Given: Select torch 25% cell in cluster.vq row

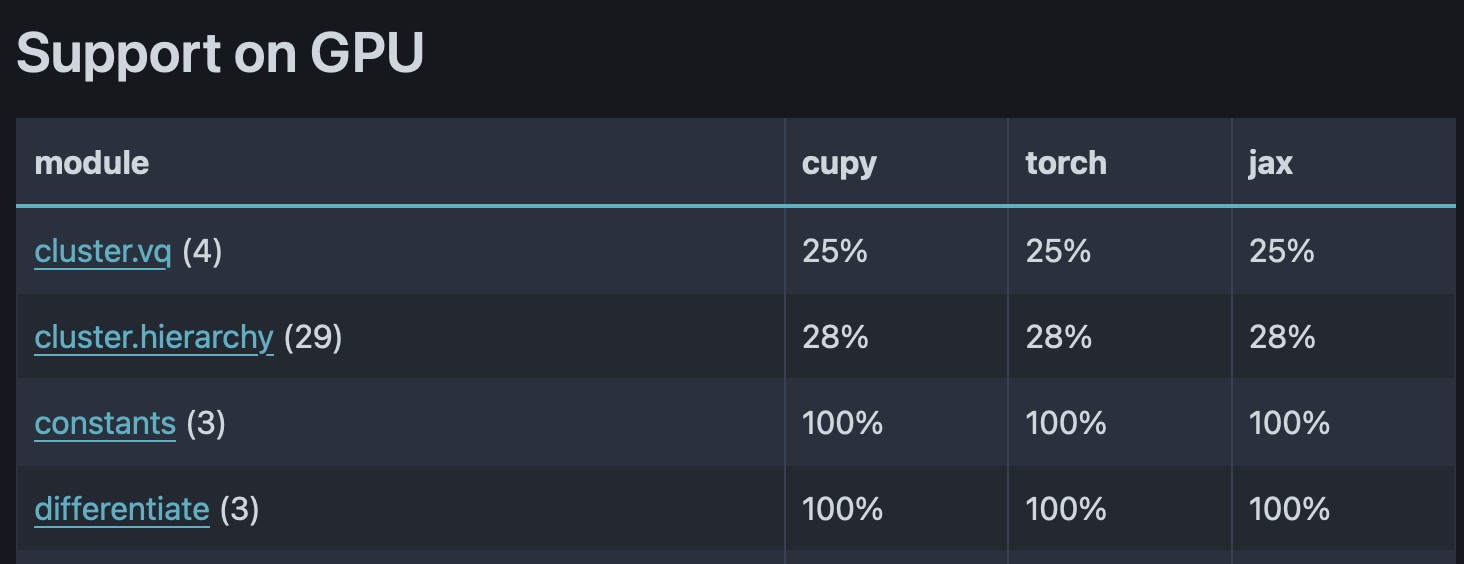Looking at the screenshot, I should pyautogui.click(x=1058, y=251).
